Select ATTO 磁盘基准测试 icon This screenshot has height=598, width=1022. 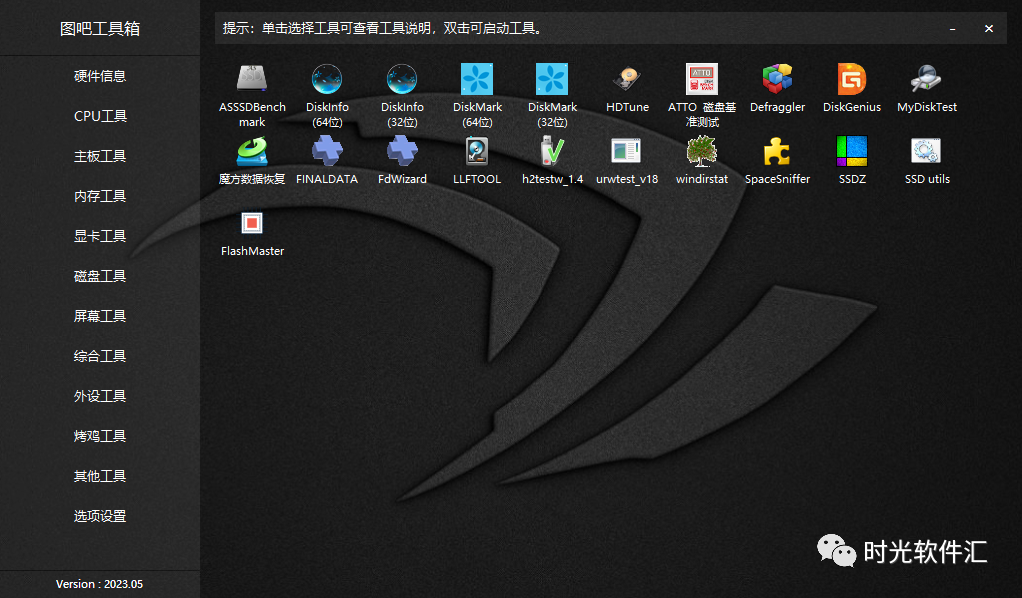click(x=702, y=79)
